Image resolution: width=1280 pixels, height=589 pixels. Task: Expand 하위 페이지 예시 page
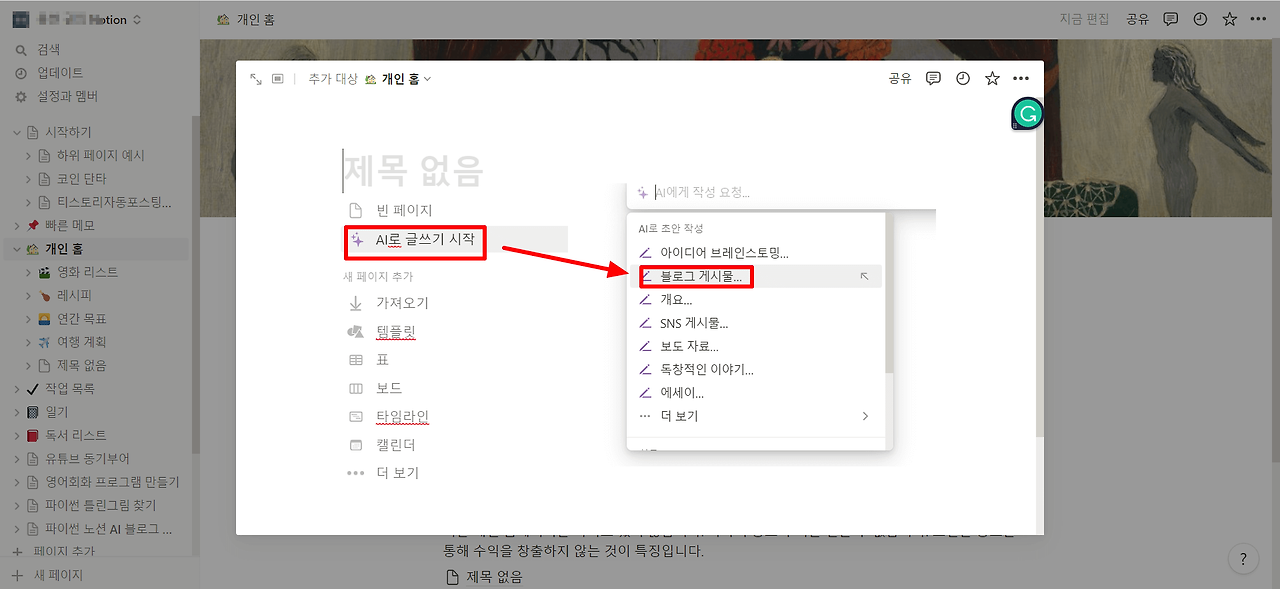pyautogui.click(x=29, y=155)
